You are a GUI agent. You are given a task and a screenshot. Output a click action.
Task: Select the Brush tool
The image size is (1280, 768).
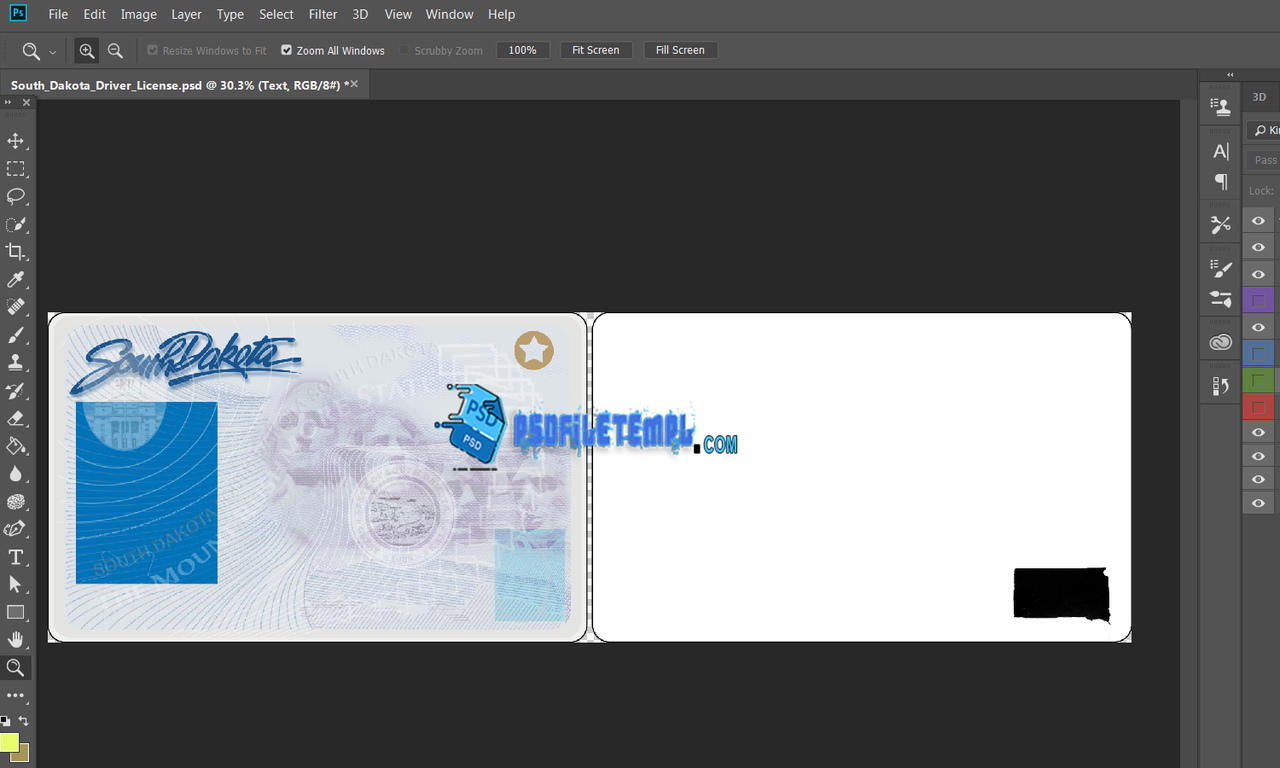point(16,335)
